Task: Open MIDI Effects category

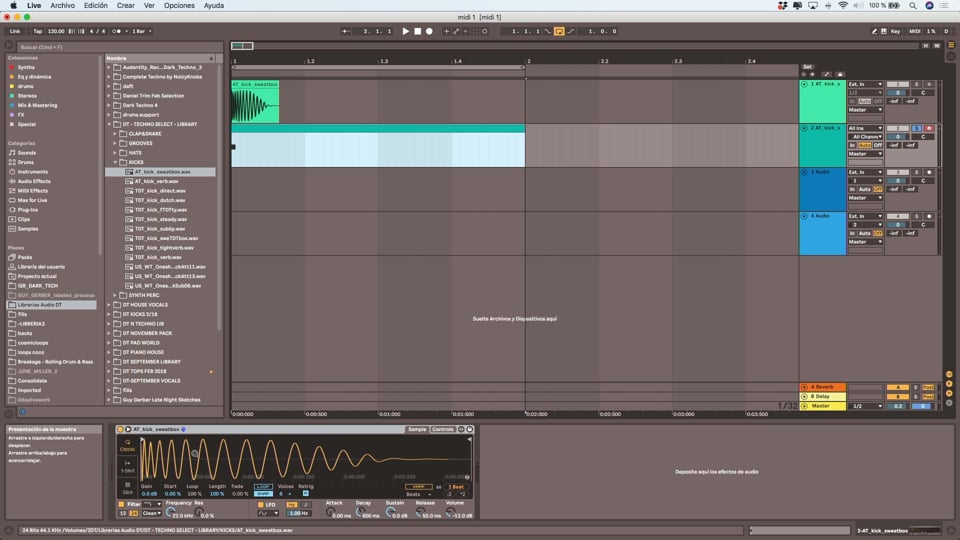Action: (32, 191)
